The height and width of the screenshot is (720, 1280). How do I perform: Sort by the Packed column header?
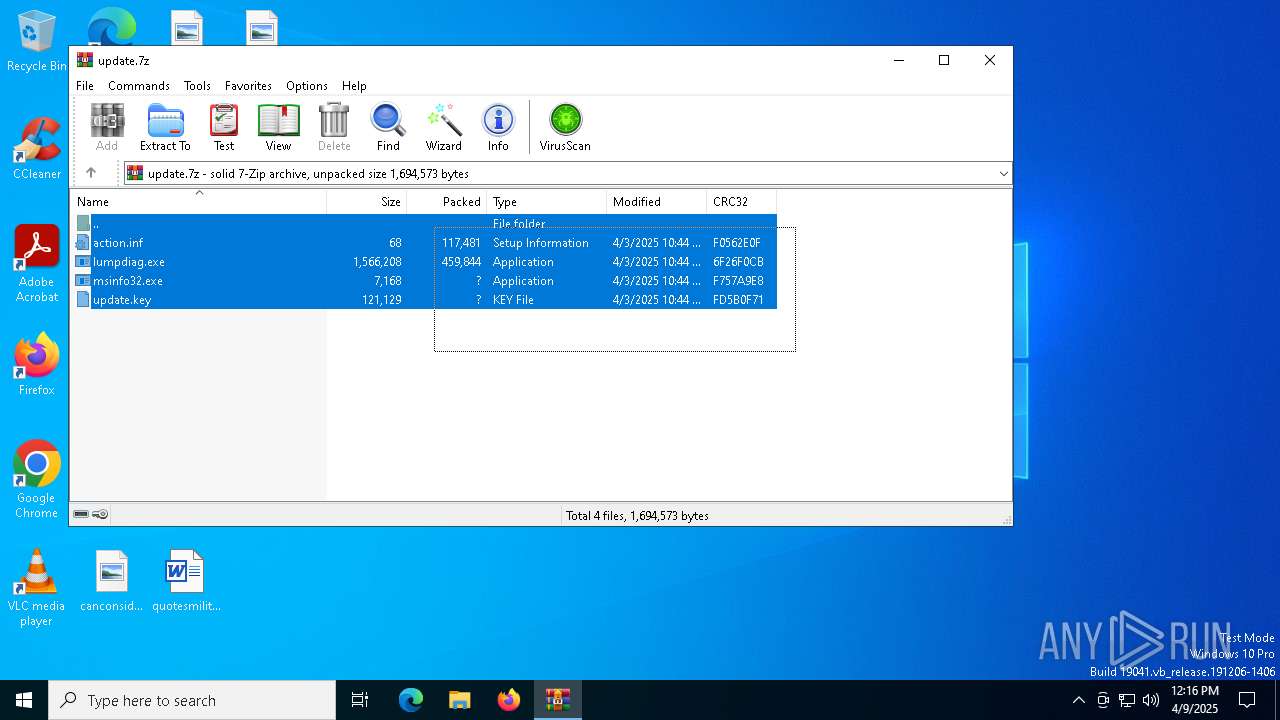446,201
